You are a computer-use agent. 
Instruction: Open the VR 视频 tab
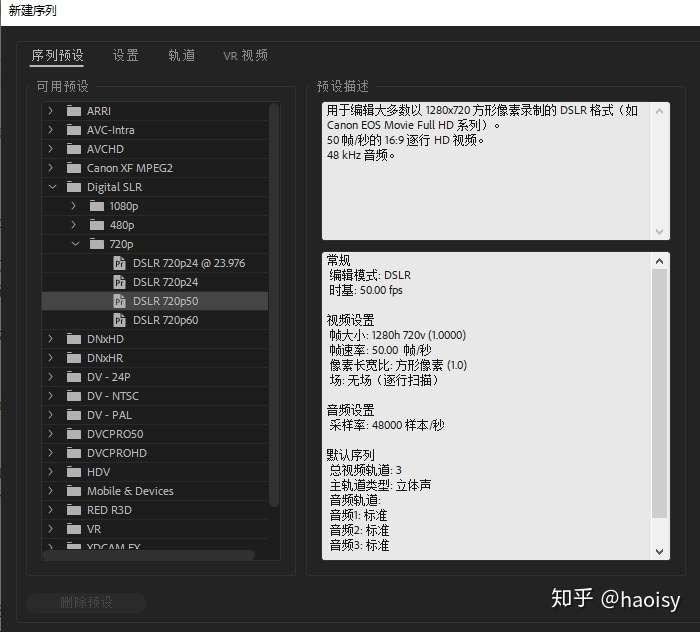tap(246, 55)
